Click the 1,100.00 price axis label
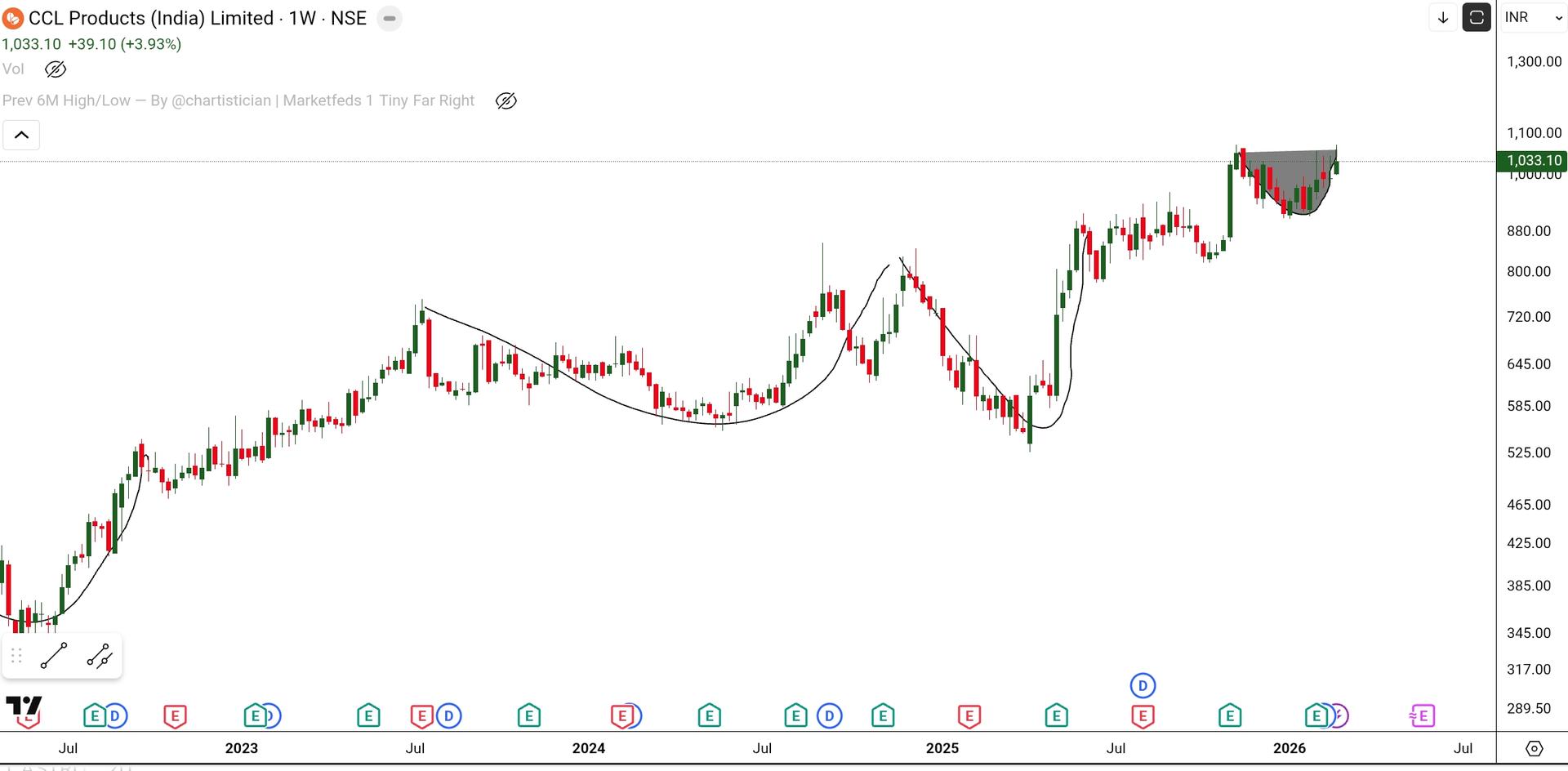Image resolution: width=1568 pixels, height=771 pixels. coord(1534,132)
